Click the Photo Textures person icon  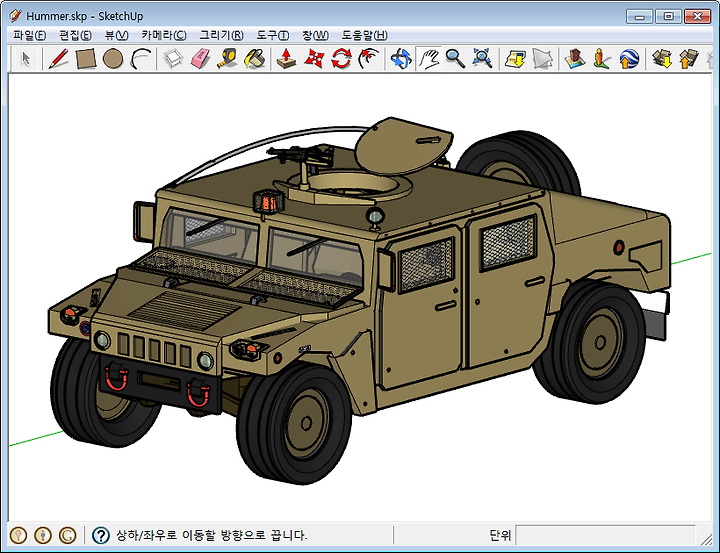[602, 59]
